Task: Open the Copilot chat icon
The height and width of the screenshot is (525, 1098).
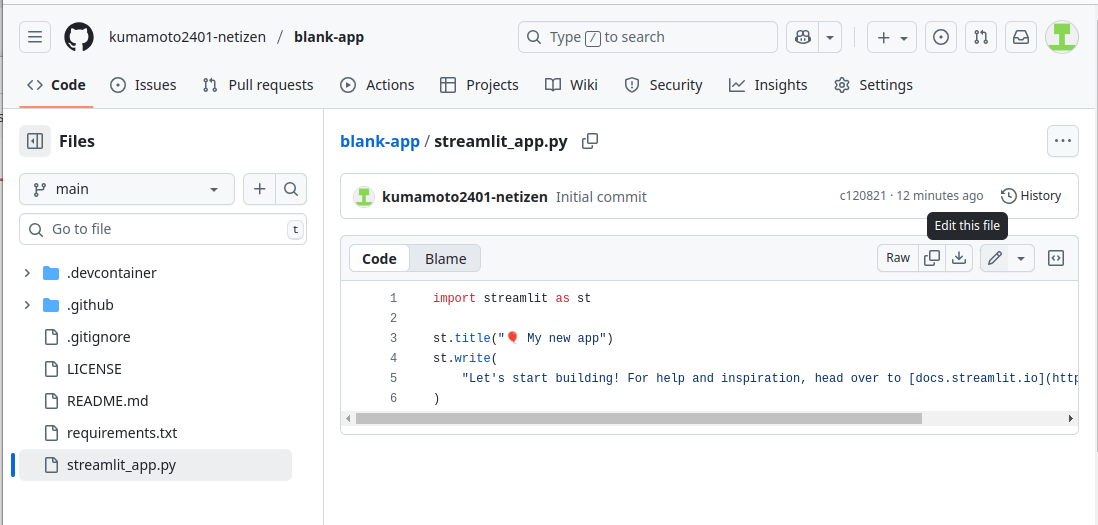Action: 802,37
